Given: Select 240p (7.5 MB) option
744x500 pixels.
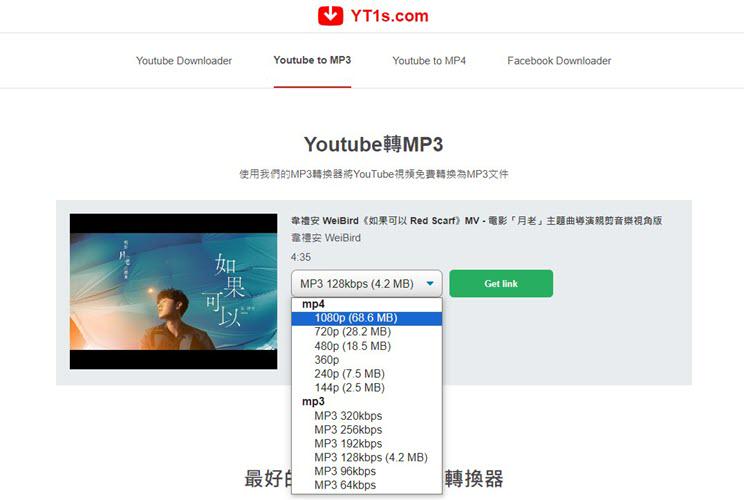Looking at the screenshot, I should (x=367, y=374).
